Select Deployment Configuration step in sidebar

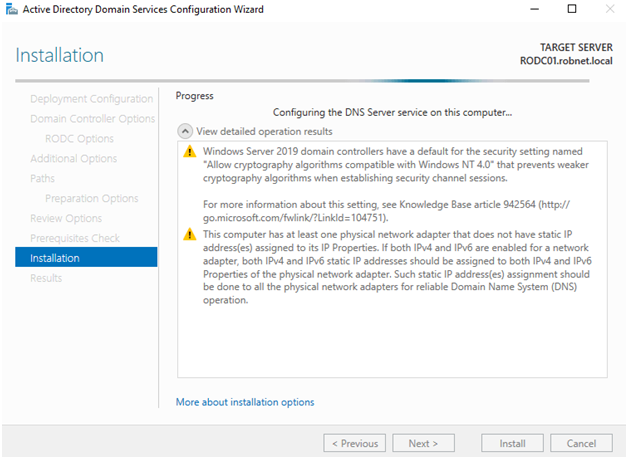pos(91,99)
